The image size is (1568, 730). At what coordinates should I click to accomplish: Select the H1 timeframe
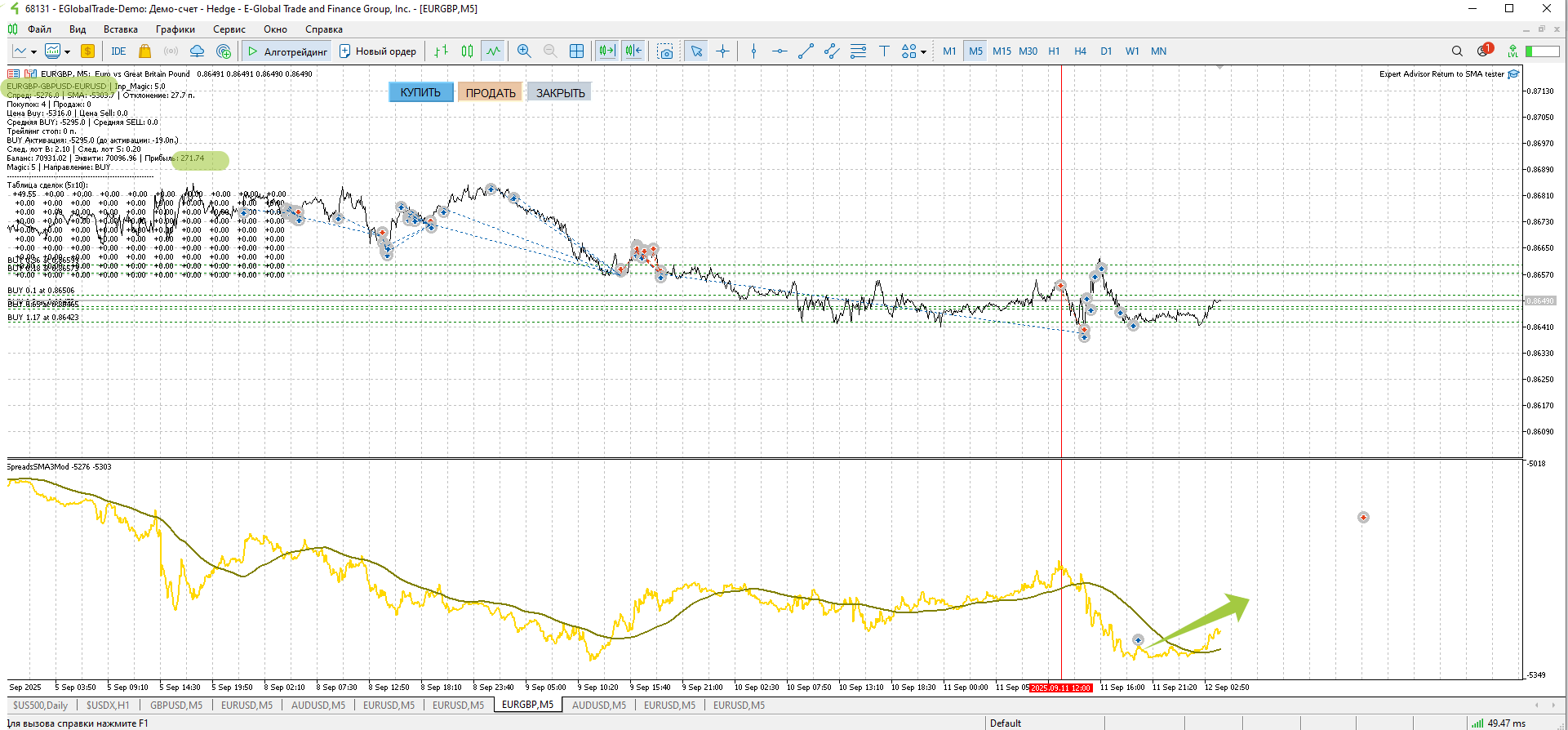[1054, 51]
